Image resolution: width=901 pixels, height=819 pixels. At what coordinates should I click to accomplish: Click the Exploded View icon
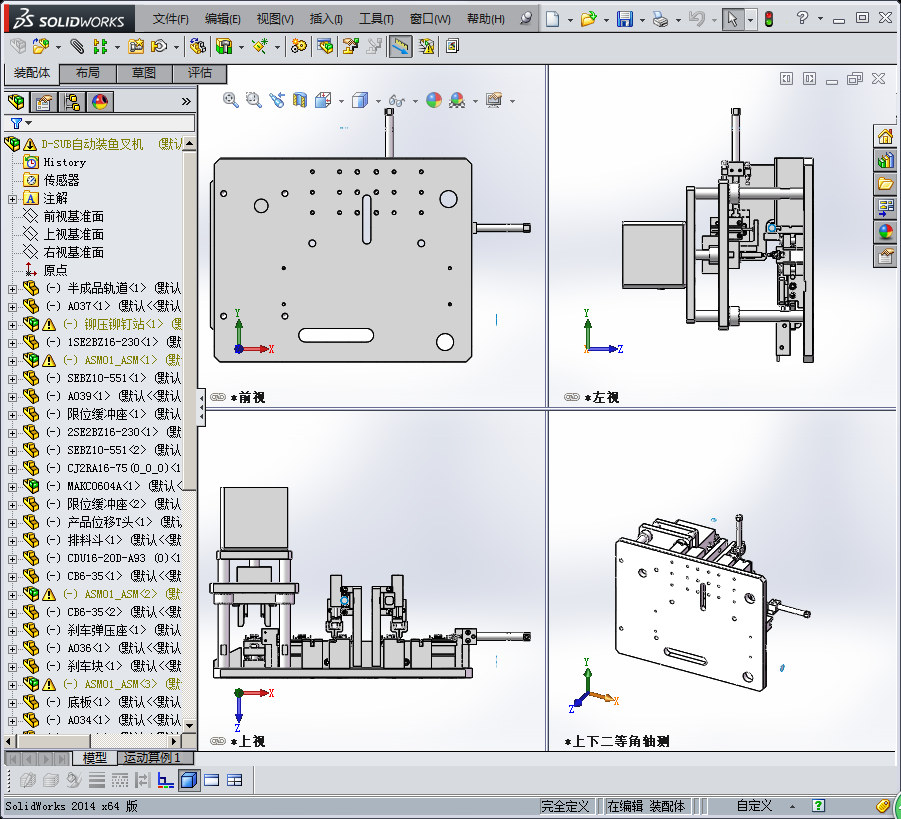[351, 46]
